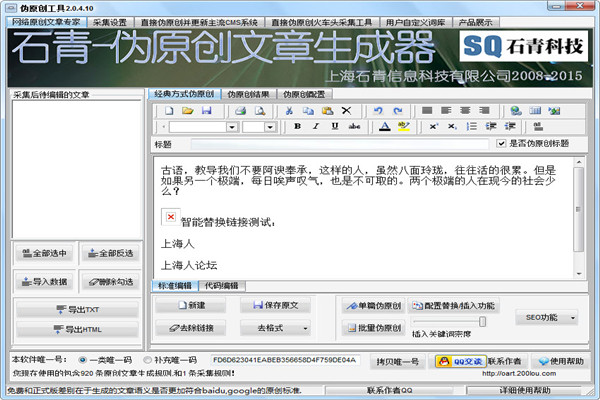
Task: Switch to the 采集设置 tab
Action: [x=110, y=21]
